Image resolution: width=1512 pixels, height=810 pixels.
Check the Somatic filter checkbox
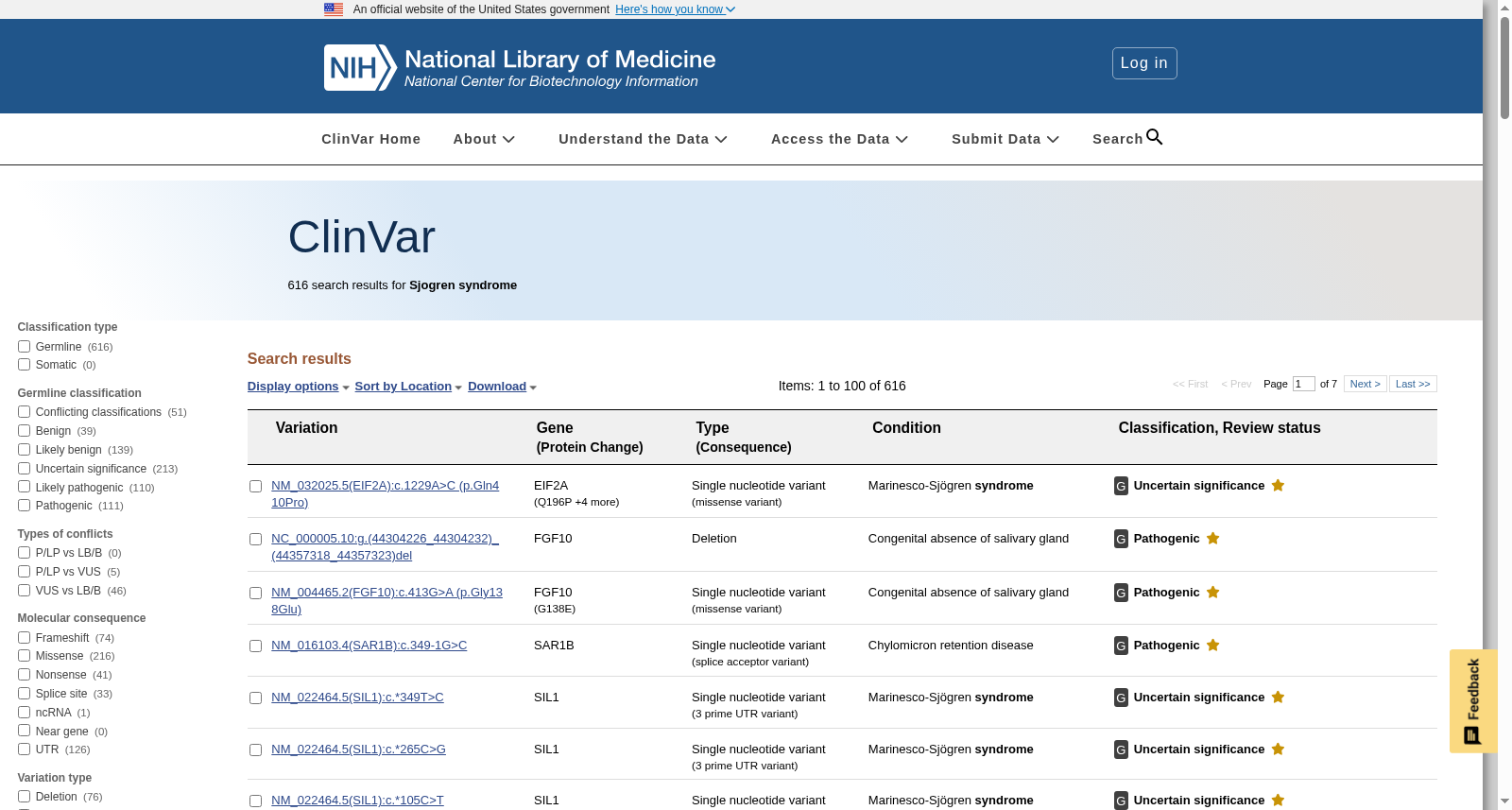click(x=24, y=365)
